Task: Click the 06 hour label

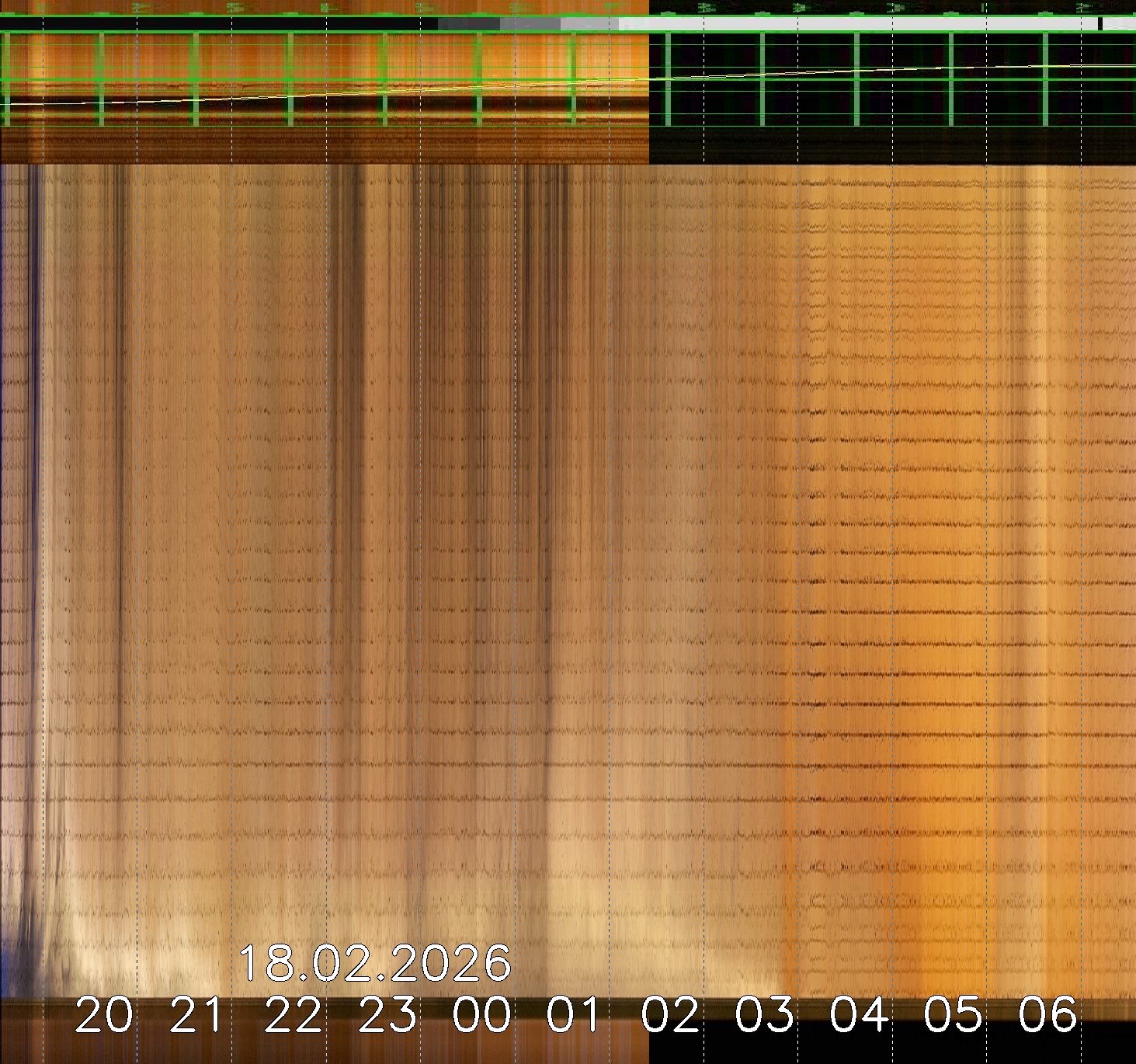Action: click(1047, 1015)
